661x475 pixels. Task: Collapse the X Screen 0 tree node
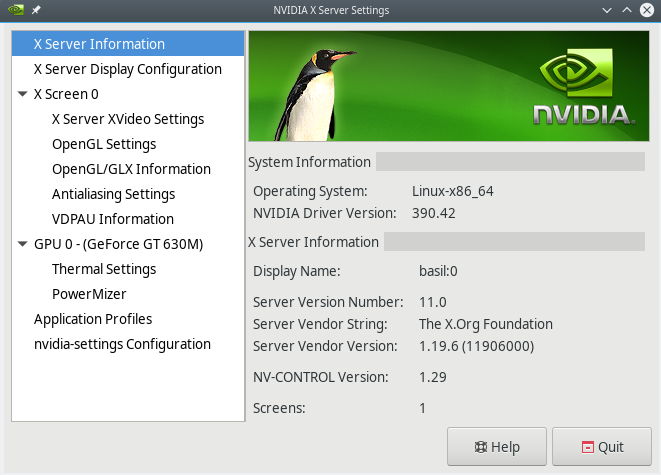tap(23, 94)
